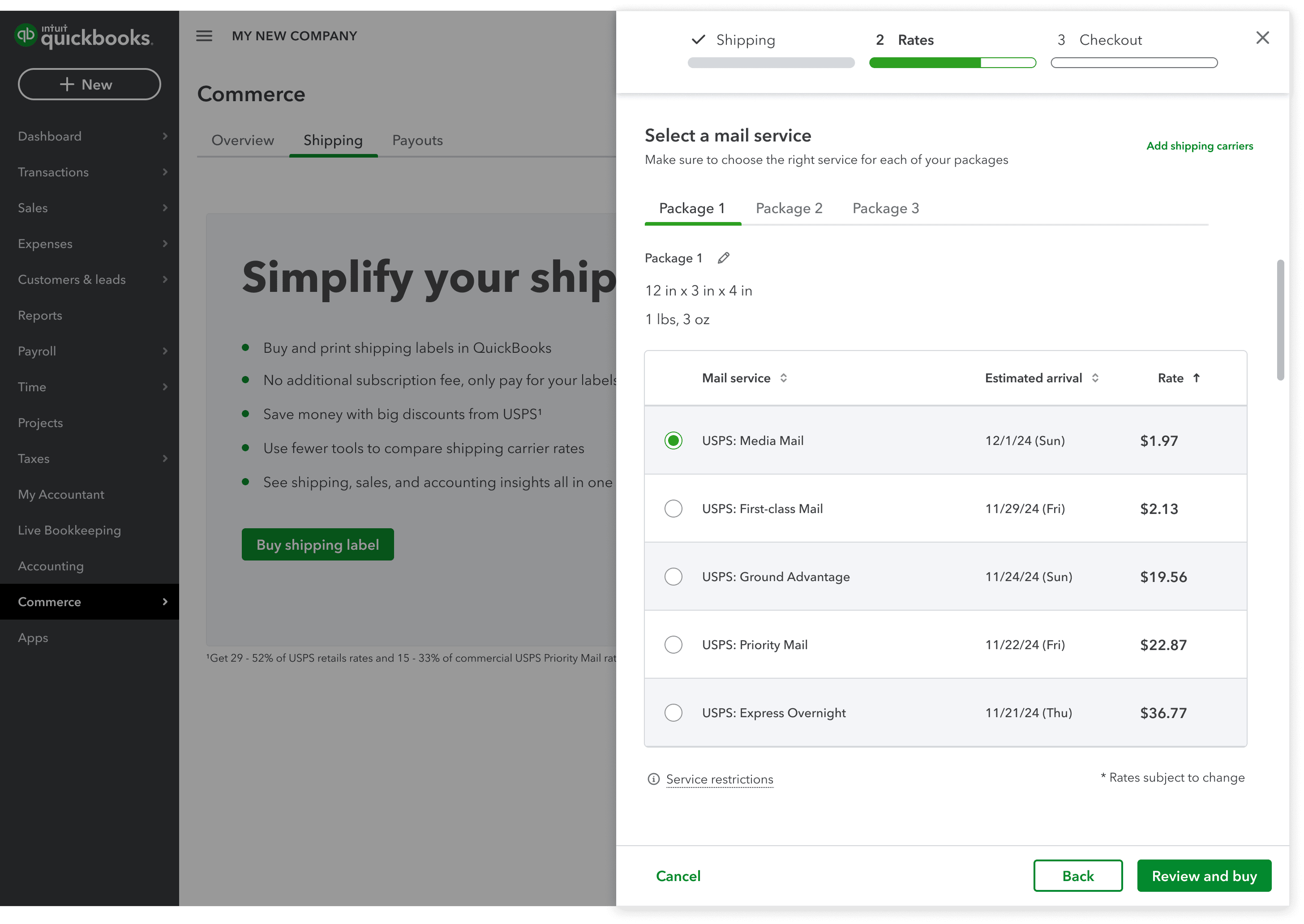Viewport: 1304px width, 924px height.
Task: Open the Payouts tab in Commerce
Action: pos(417,140)
